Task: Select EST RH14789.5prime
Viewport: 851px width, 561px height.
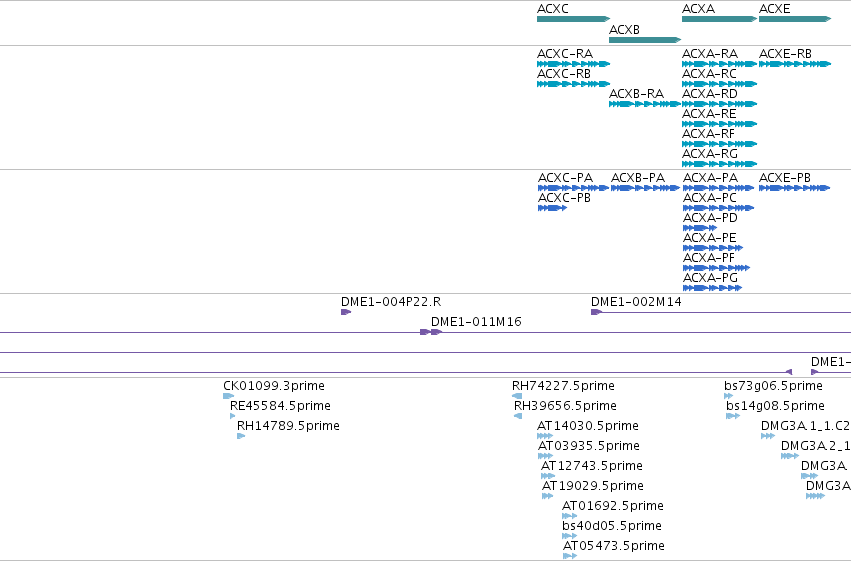Action: [x=241, y=436]
